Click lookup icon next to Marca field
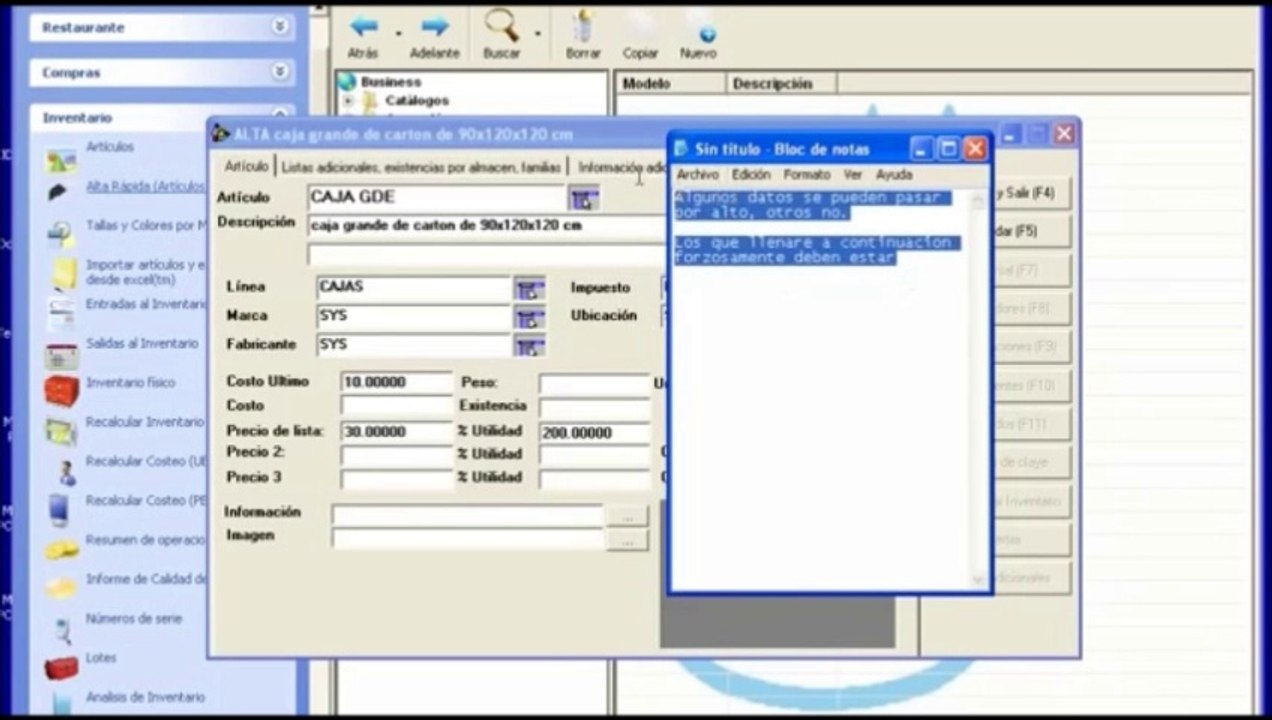 [529, 318]
